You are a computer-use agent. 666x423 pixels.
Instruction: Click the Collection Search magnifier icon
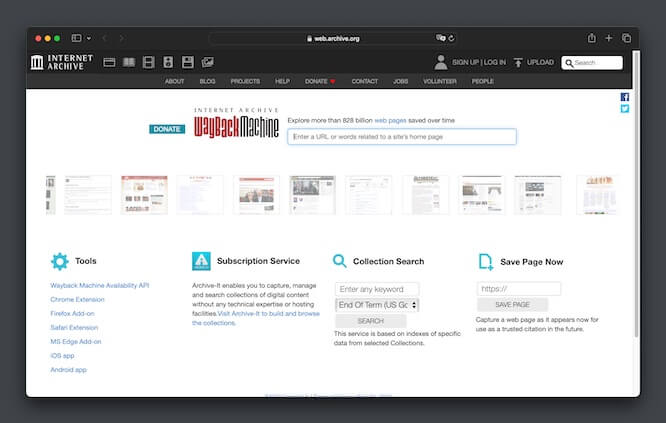tap(339, 261)
